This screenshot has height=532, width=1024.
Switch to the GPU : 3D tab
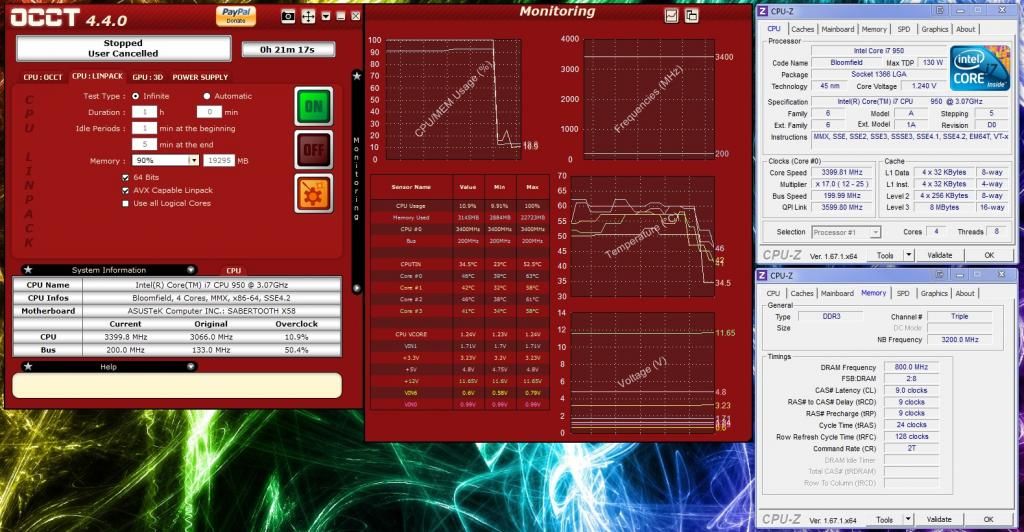148,77
